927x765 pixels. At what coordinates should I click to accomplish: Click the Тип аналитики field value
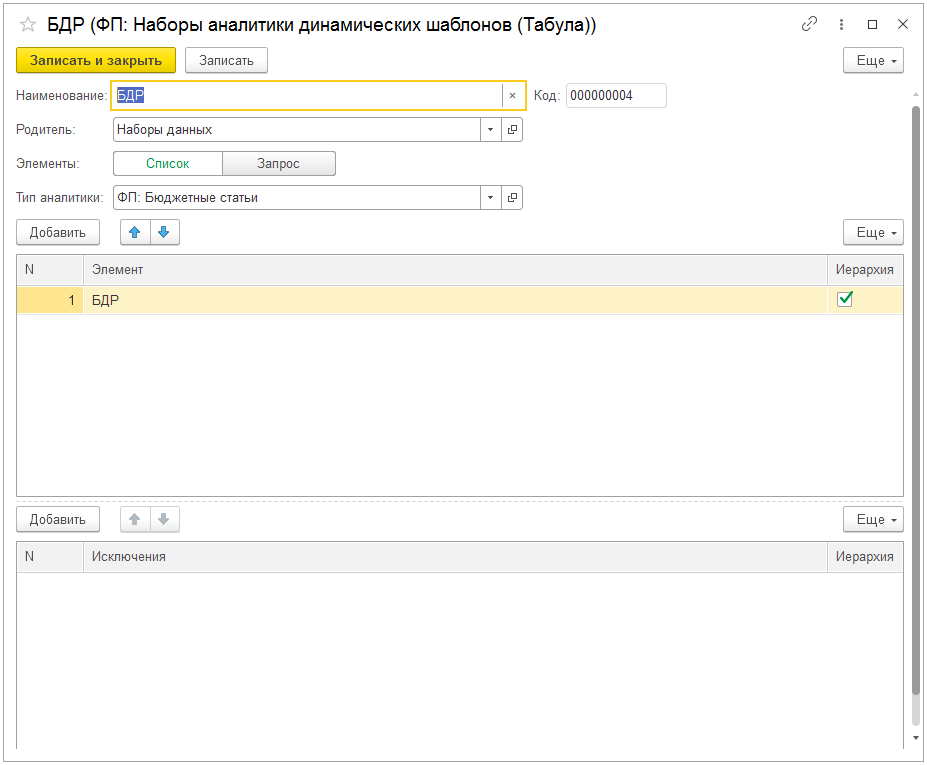tap(297, 197)
